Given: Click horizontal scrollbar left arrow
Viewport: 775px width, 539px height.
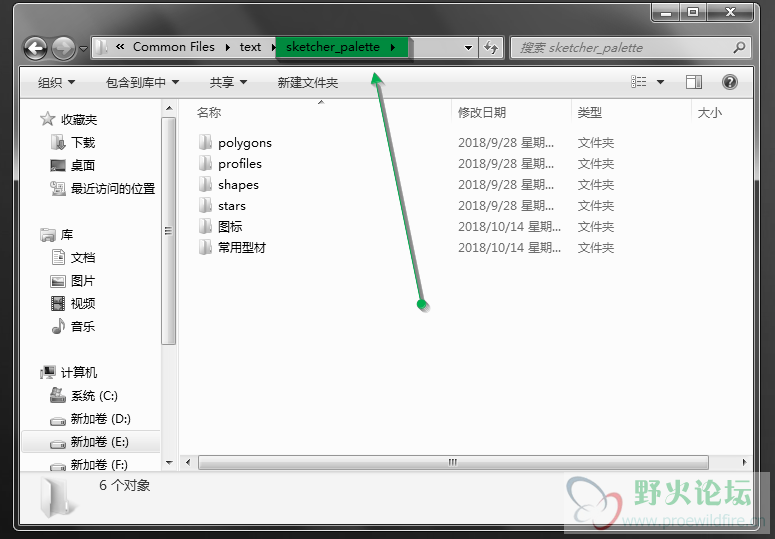Looking at the screenshot, I should [188, 463].
